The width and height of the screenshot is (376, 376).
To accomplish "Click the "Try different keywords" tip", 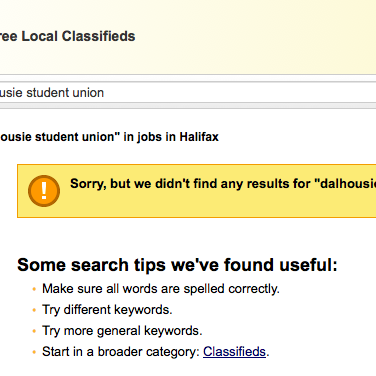I will (x=107, y=310).
